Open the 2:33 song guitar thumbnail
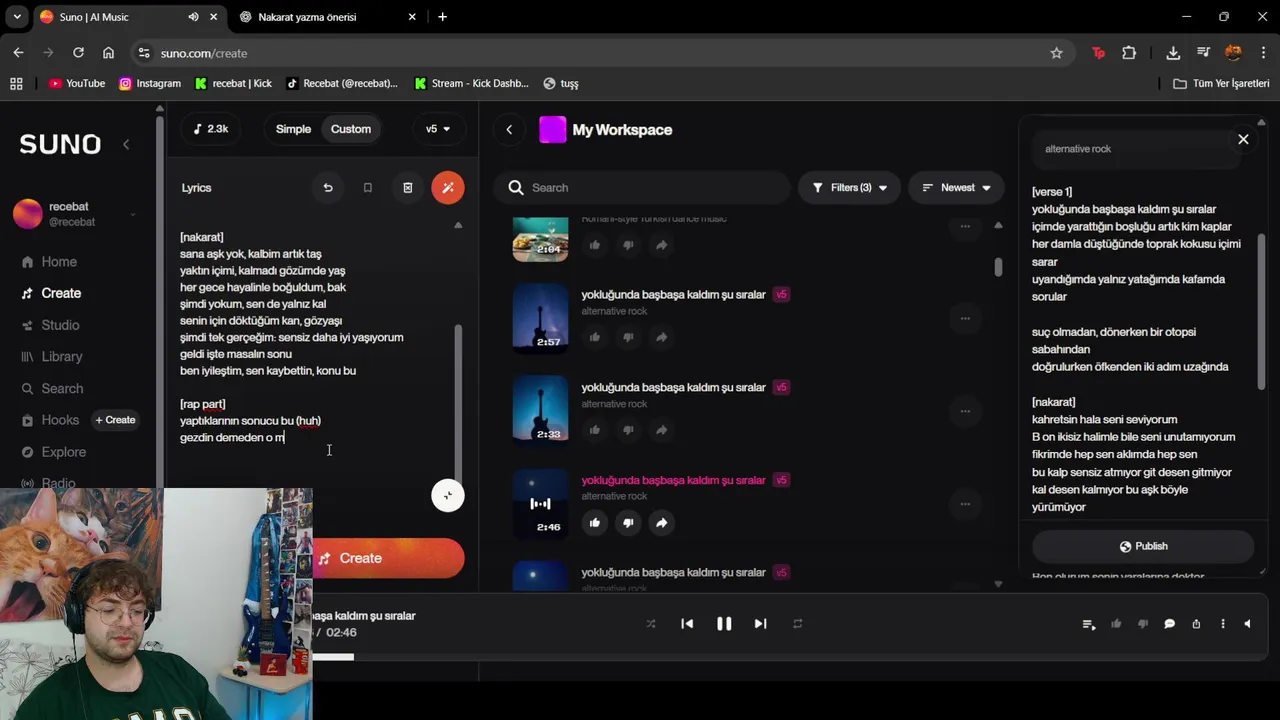Viewport: 1280px width, 720px height. point(540,411)
